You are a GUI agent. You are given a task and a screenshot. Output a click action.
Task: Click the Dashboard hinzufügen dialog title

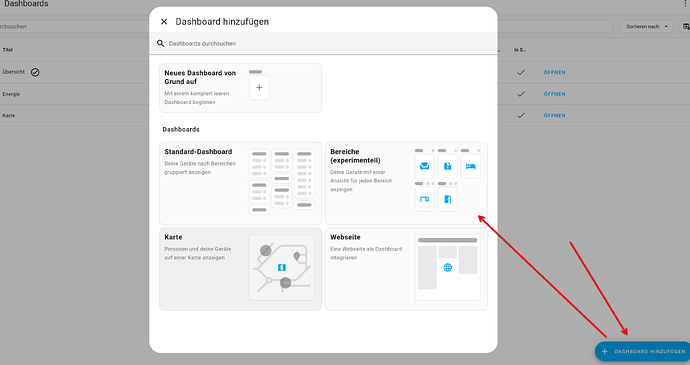coord(222,22)
